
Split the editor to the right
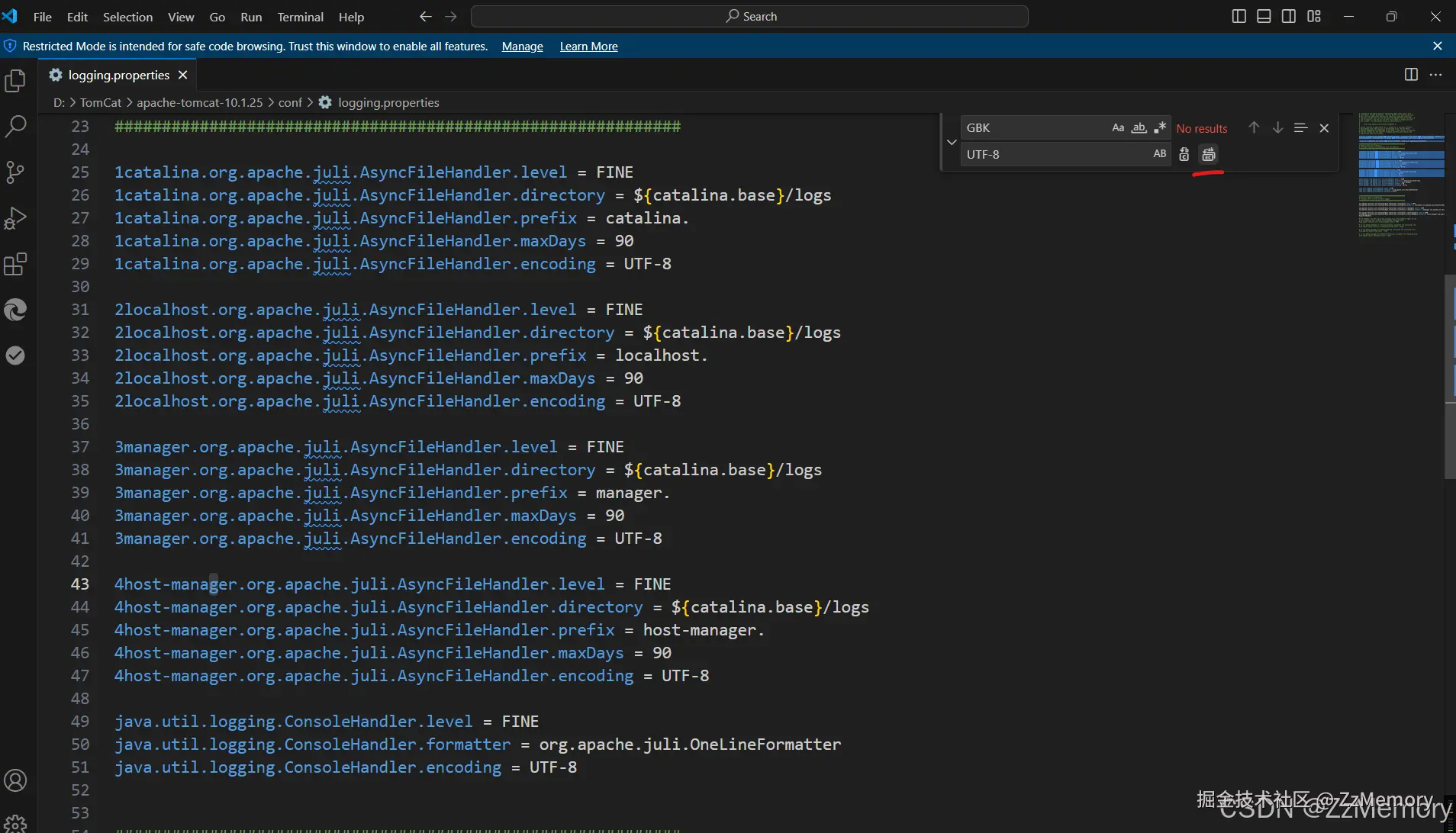point(1411,75)
